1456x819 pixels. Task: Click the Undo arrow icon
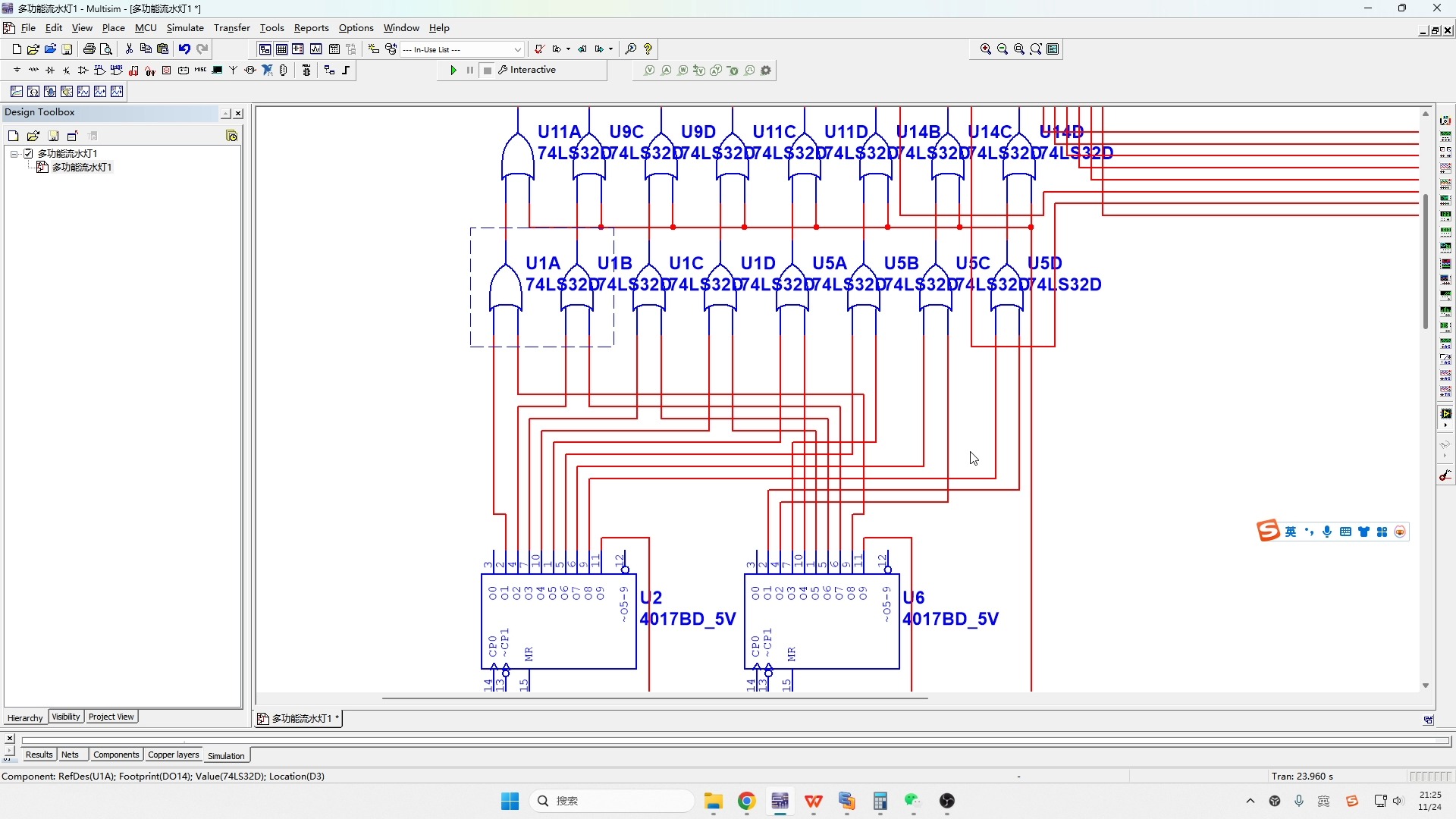184,49
